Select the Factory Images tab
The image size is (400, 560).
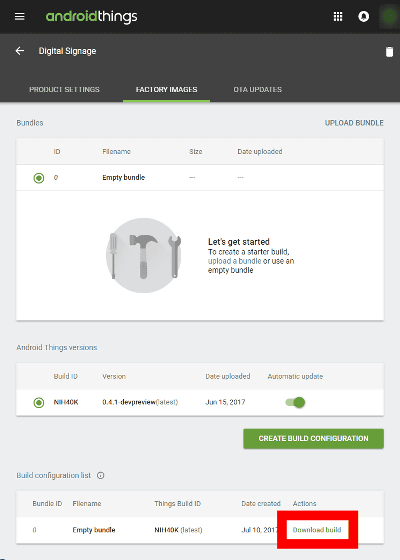[x=166, y=90]
